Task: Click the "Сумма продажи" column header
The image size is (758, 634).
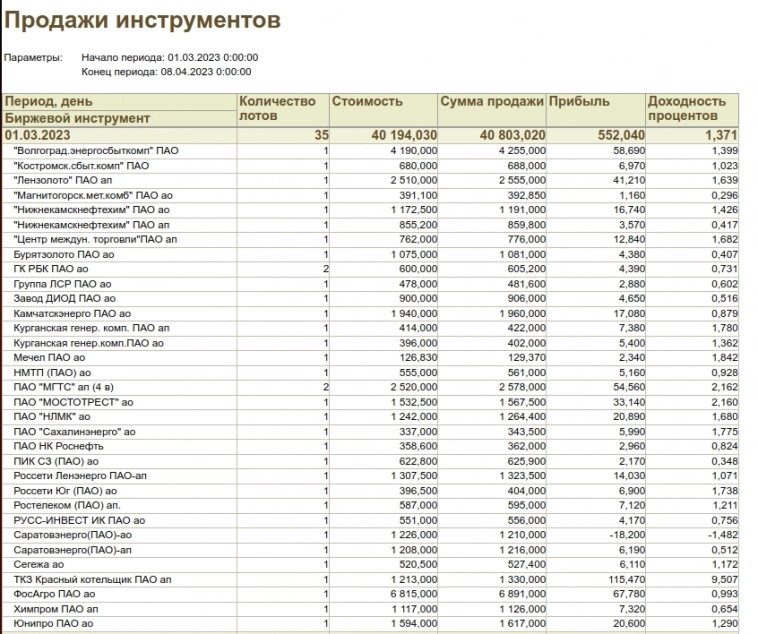Action: [491, 102]
